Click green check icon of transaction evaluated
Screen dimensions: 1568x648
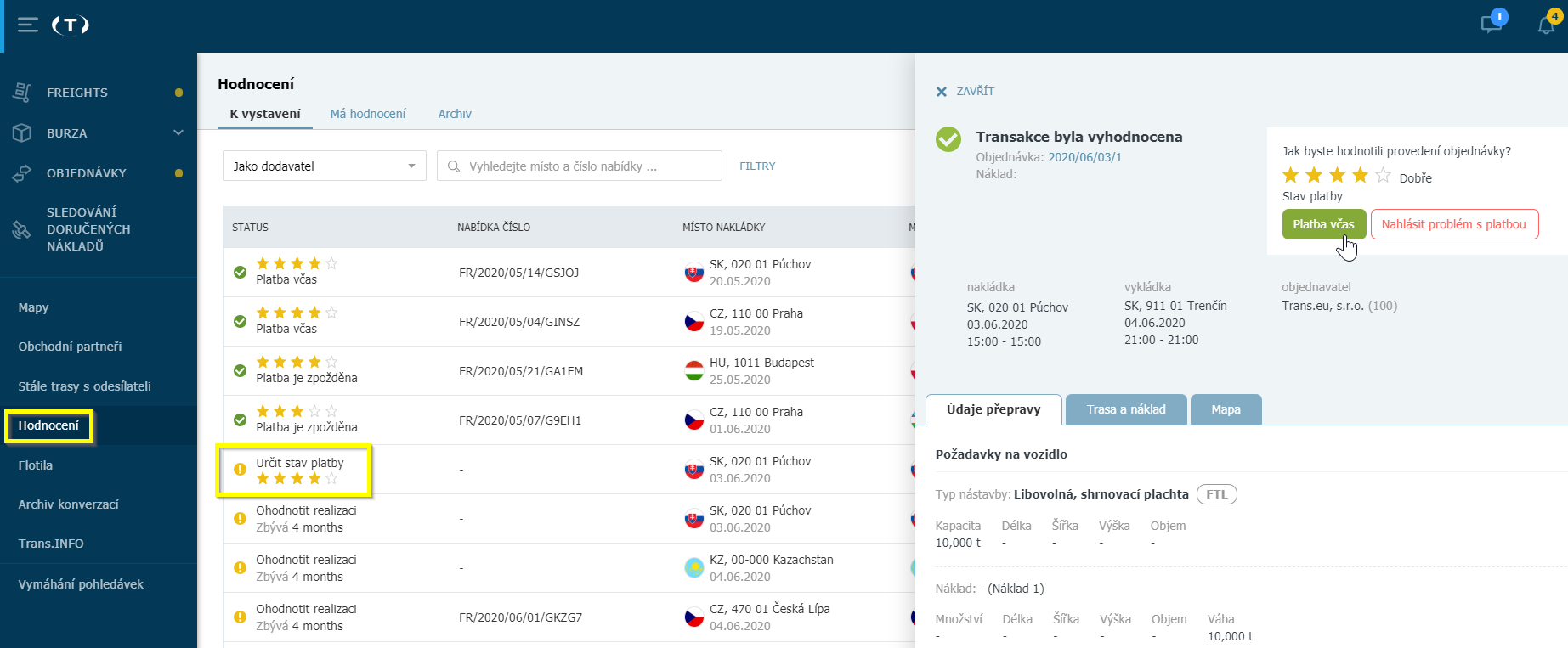[x=948, y=139]
